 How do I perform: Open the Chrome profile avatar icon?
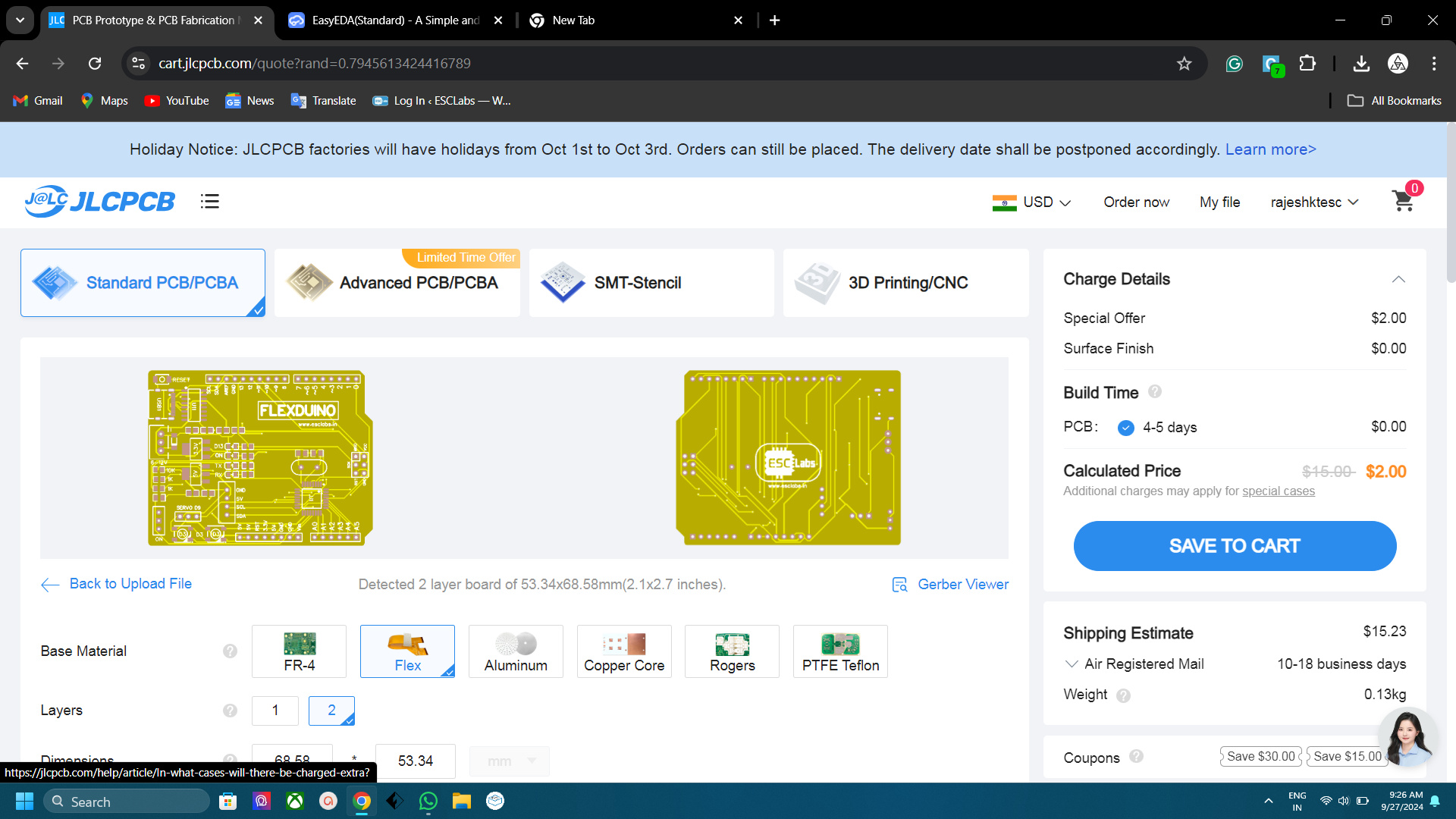tap(1398, 64)
